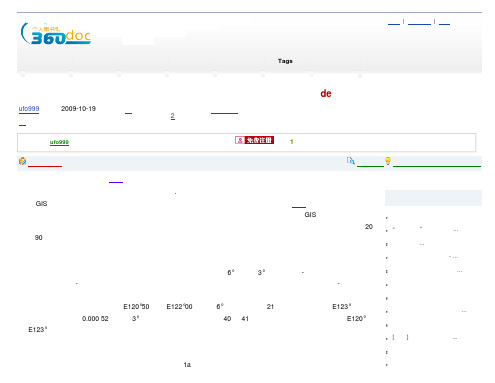Follow the red underlined link beside the notebook icon

pos(45,165)
